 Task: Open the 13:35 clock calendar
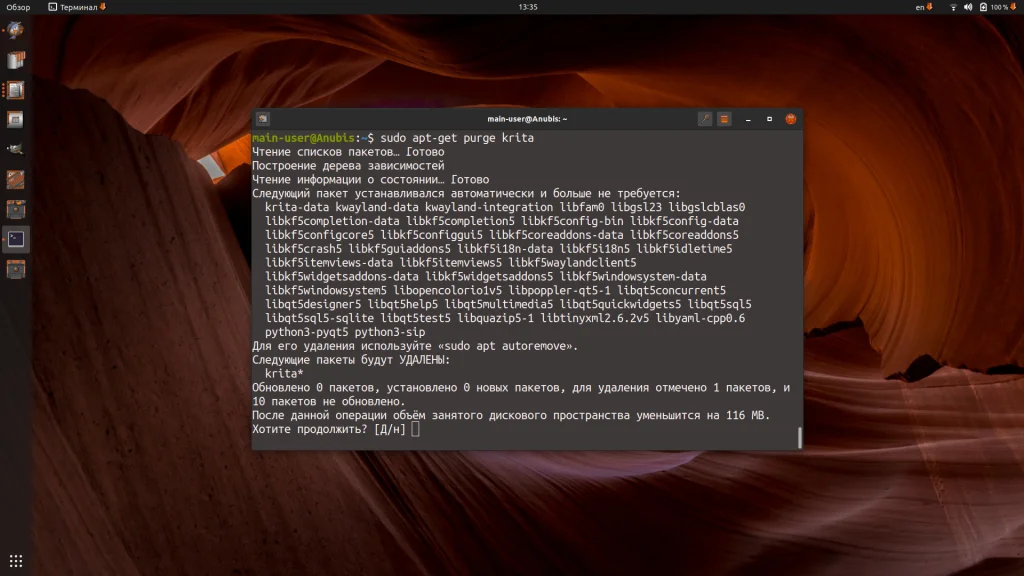[x=528, y=7]
